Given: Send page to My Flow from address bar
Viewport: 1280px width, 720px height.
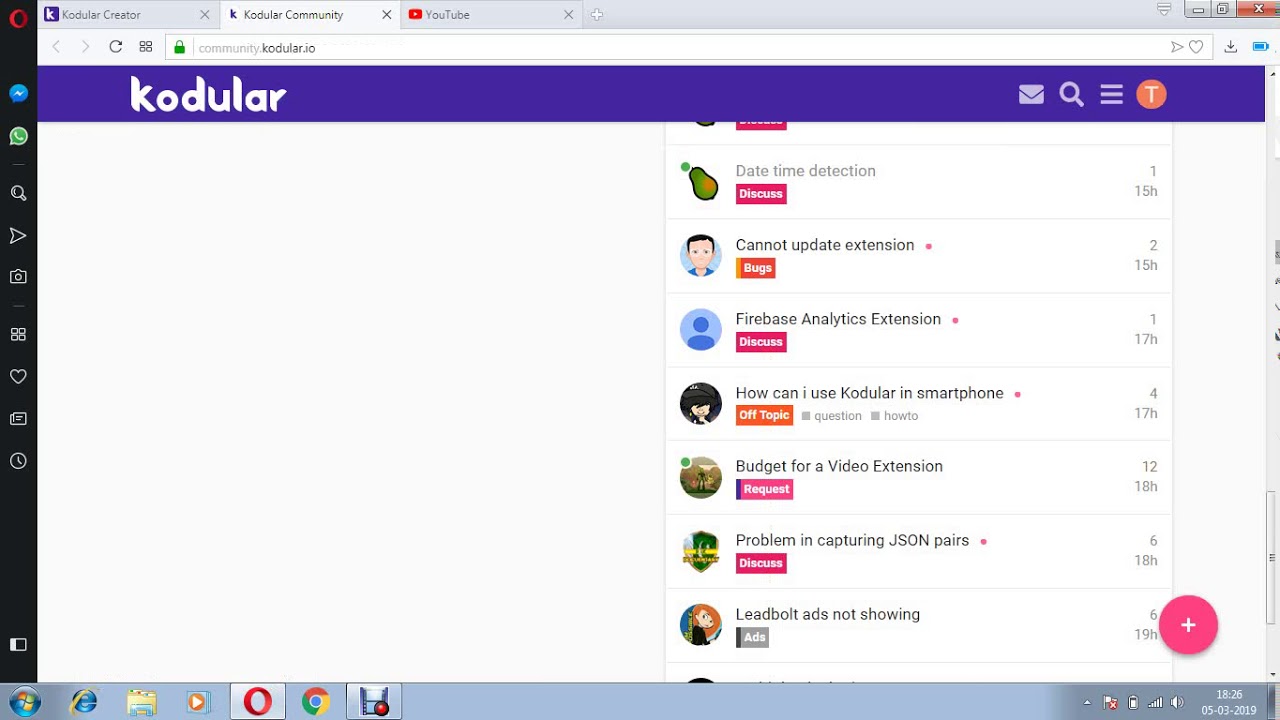Looking at the screenshot, I should pyautogui.click(x=1177, y=47).
